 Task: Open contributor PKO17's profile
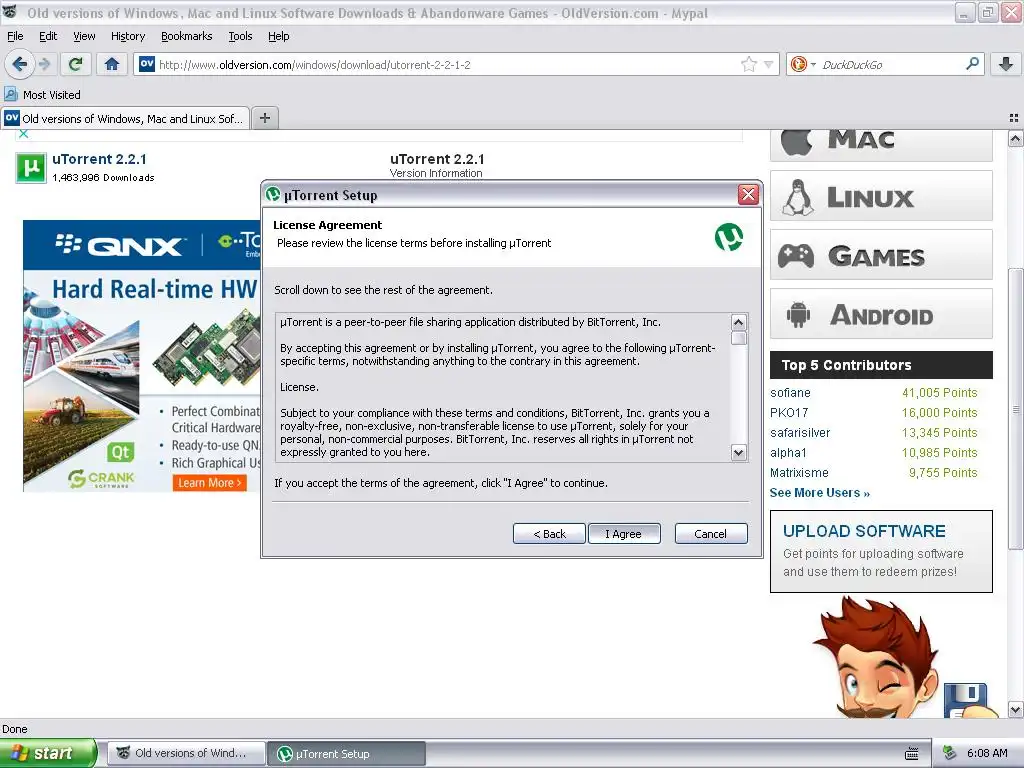[x=789, y=413]
